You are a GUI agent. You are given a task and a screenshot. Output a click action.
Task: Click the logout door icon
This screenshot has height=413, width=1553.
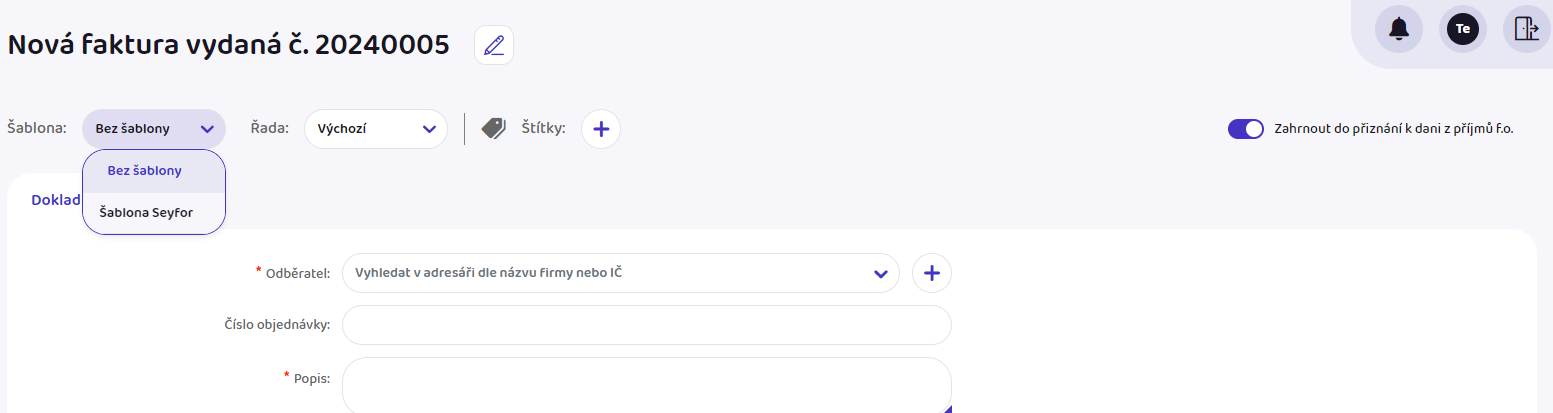click(x=1527, y=29)
